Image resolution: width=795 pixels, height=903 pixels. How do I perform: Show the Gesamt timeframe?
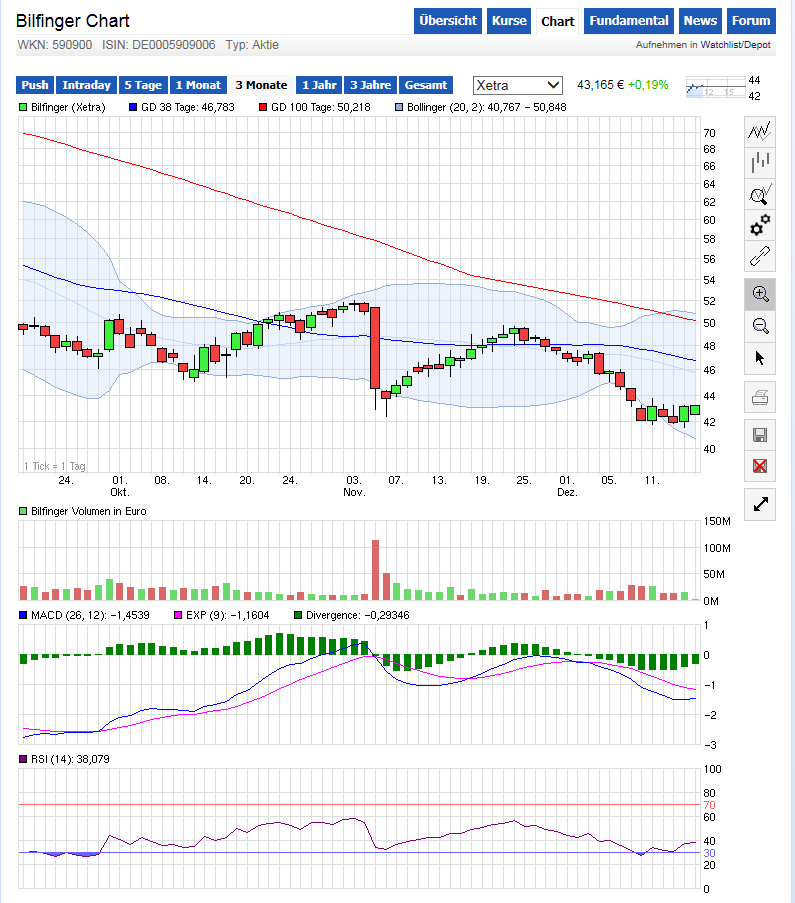coord(426,85)
